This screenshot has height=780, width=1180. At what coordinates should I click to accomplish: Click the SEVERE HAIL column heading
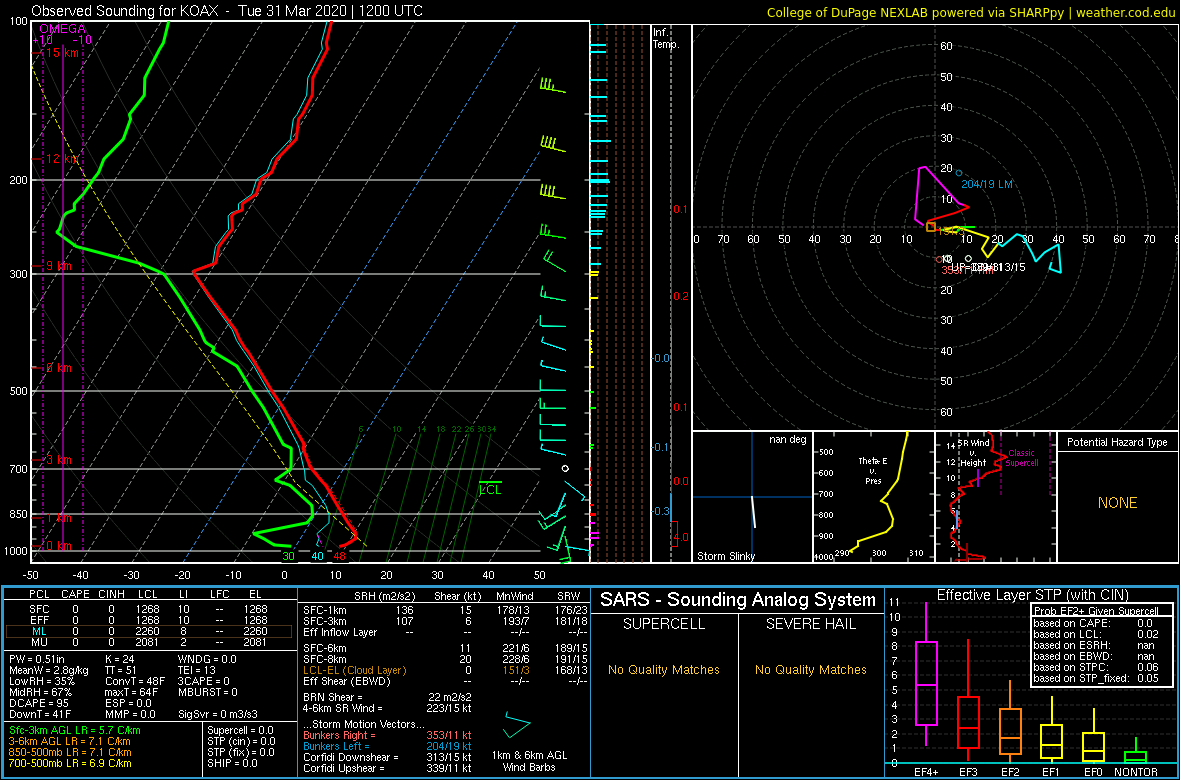point(811,625)
